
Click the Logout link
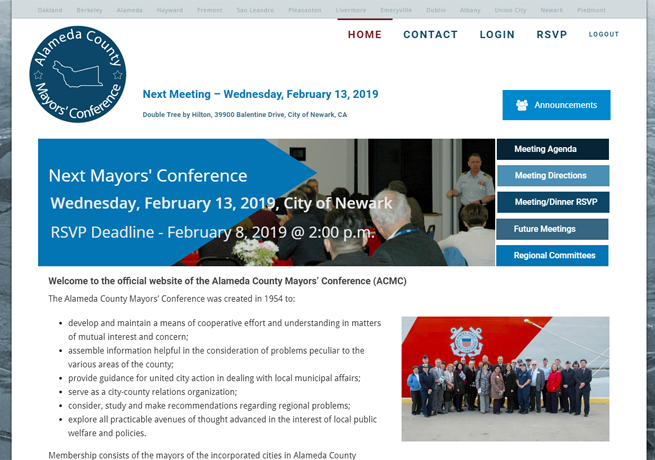[604, 34]
